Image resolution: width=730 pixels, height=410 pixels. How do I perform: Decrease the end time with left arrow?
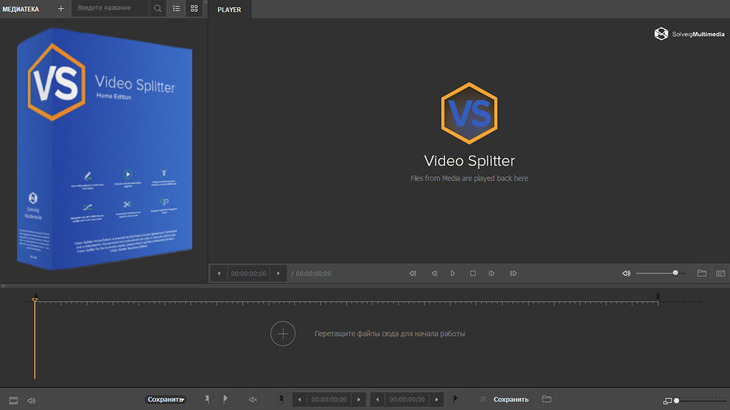[377, 399]
